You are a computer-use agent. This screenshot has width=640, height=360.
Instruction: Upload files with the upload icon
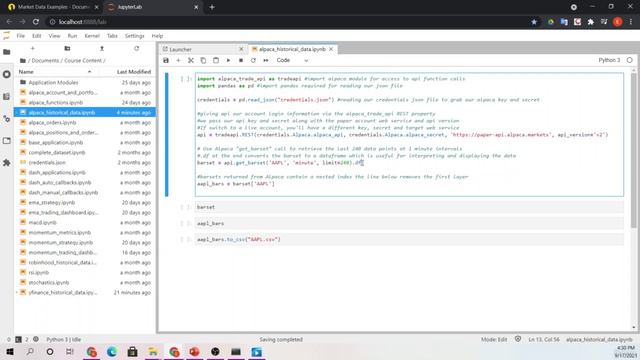pos(102,49)
